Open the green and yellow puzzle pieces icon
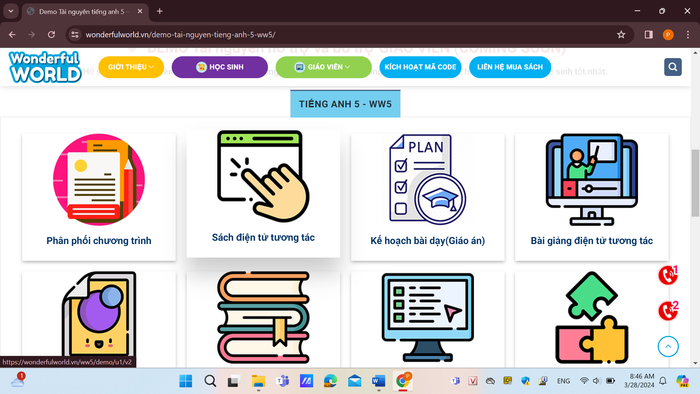700x394 pixels. pos(592,317)
